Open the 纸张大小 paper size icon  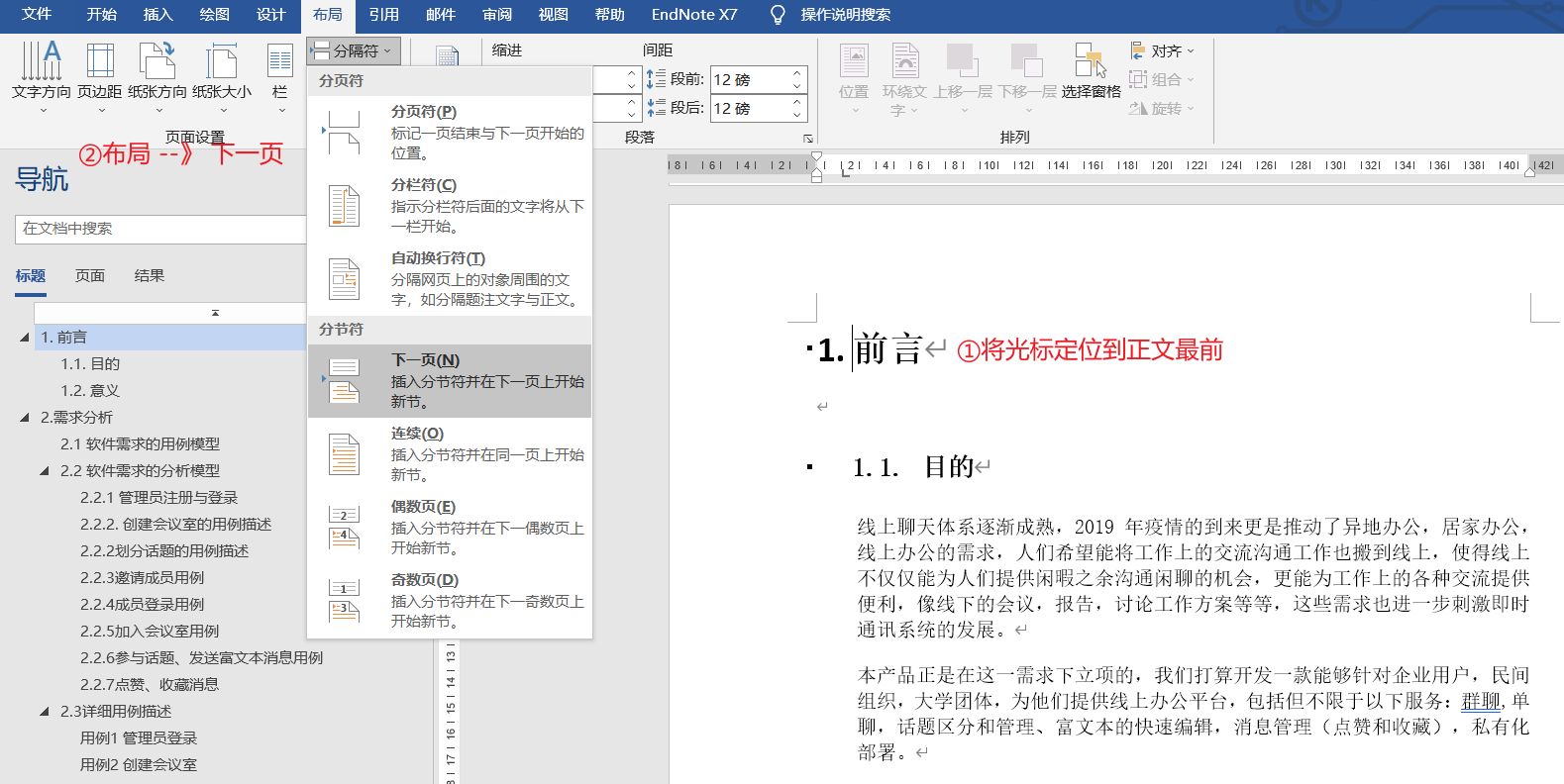[x=222, y=61]
